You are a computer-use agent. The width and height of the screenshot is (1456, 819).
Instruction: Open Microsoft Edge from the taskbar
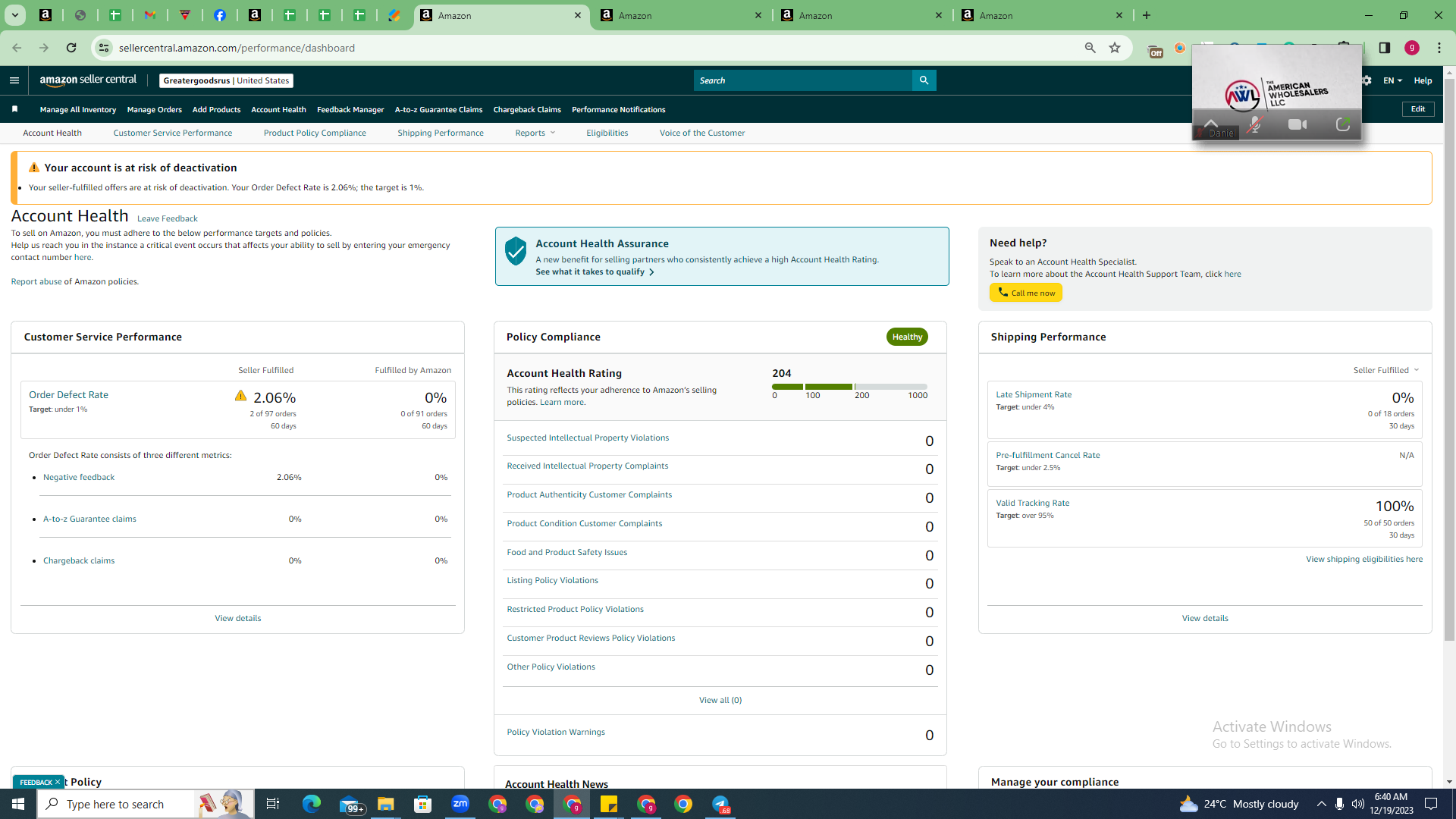click(x=312, y=804)
